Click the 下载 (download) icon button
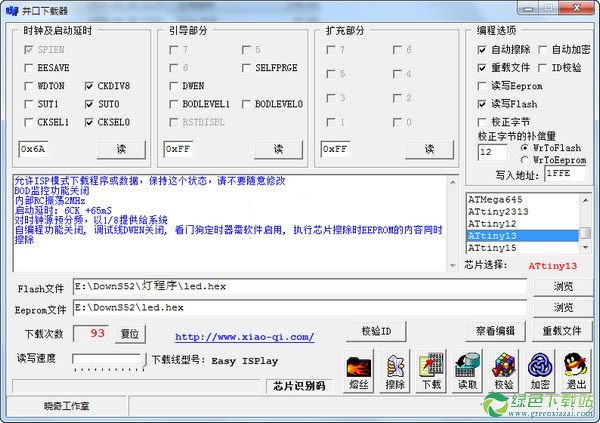 [431, 371]
